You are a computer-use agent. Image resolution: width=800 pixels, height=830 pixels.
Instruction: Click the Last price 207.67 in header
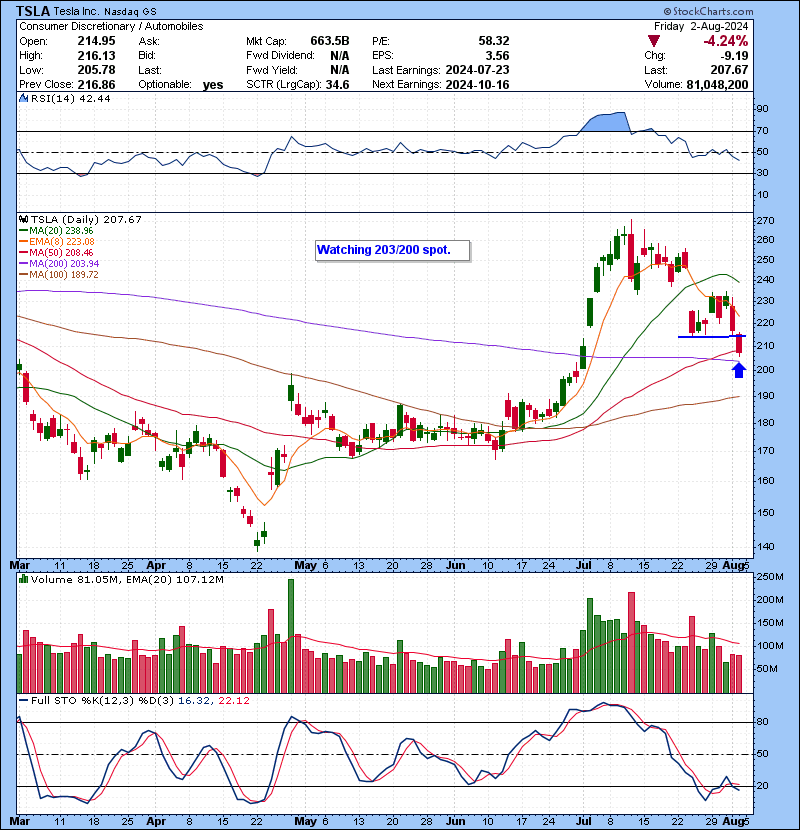click(x=729, y=70)
